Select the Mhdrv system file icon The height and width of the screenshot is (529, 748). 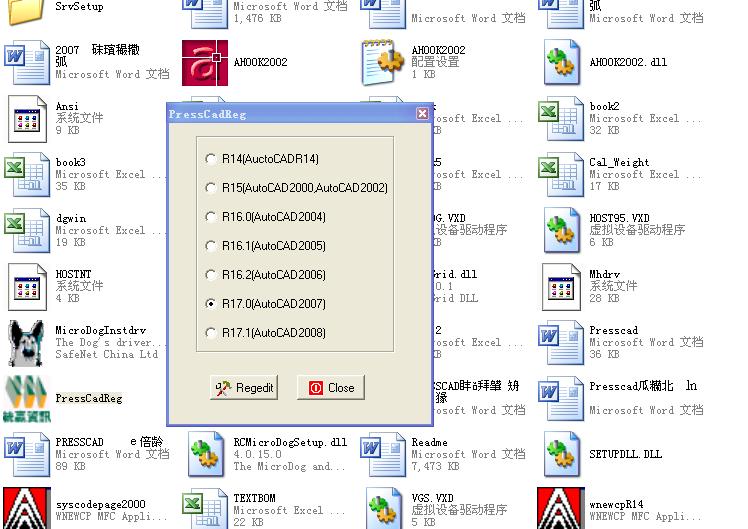pos(561,287)
